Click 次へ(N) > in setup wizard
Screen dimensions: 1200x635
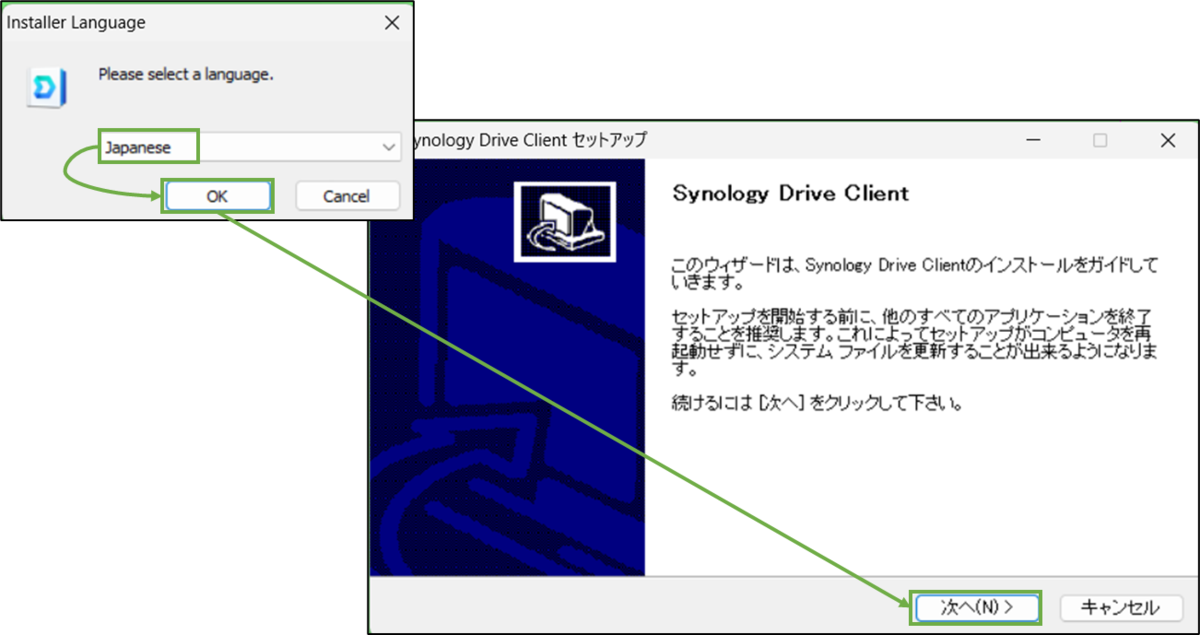point(976,607)
